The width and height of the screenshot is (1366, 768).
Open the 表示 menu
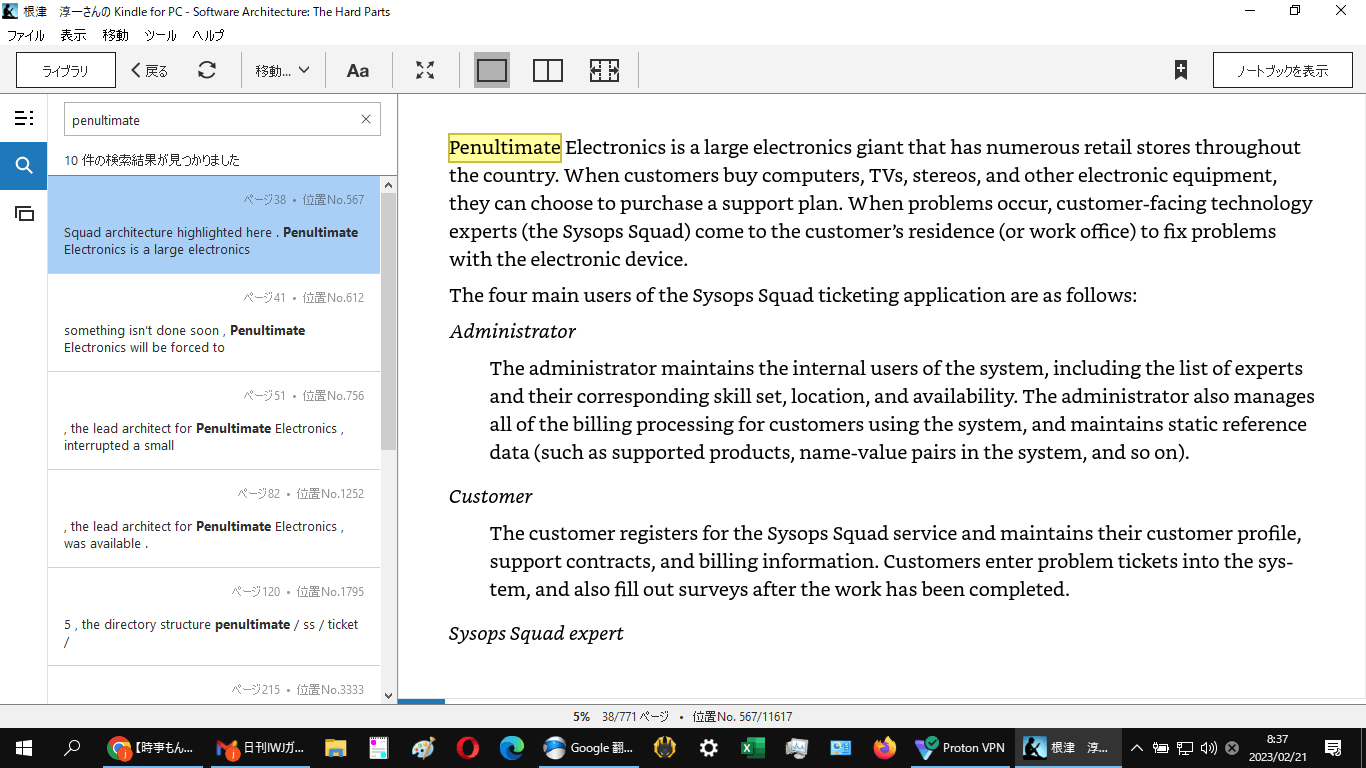click(x=73, y=35)
